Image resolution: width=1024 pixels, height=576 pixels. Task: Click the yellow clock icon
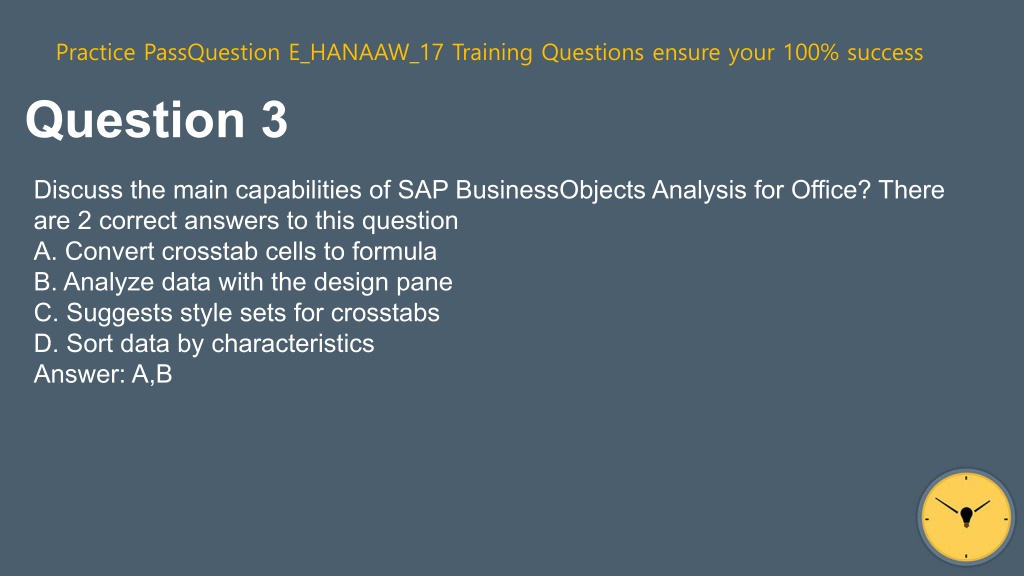coord(966,517)
